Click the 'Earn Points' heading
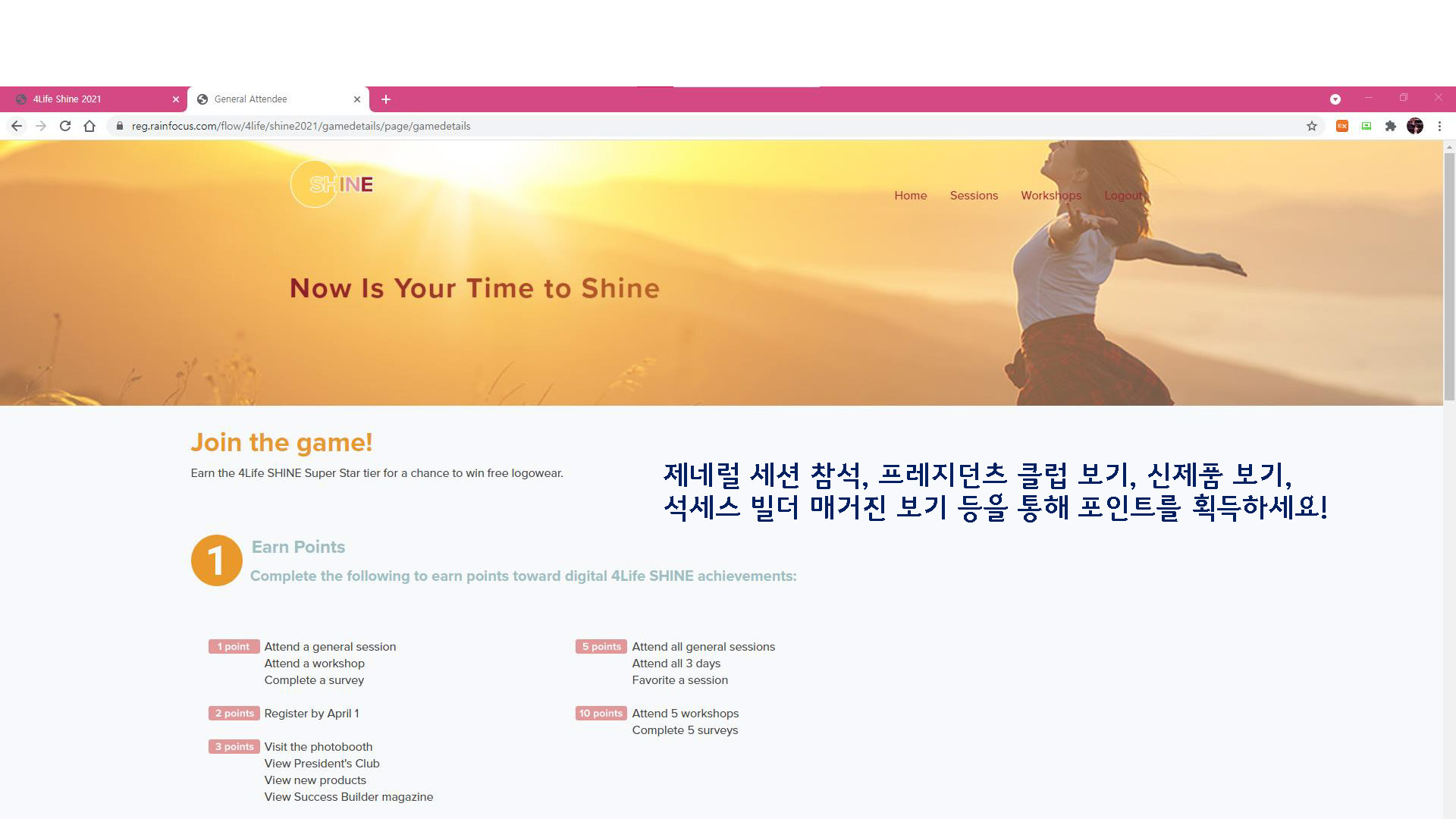The height and width of the screenshot is (819, 1456). [x=298, y=547]
